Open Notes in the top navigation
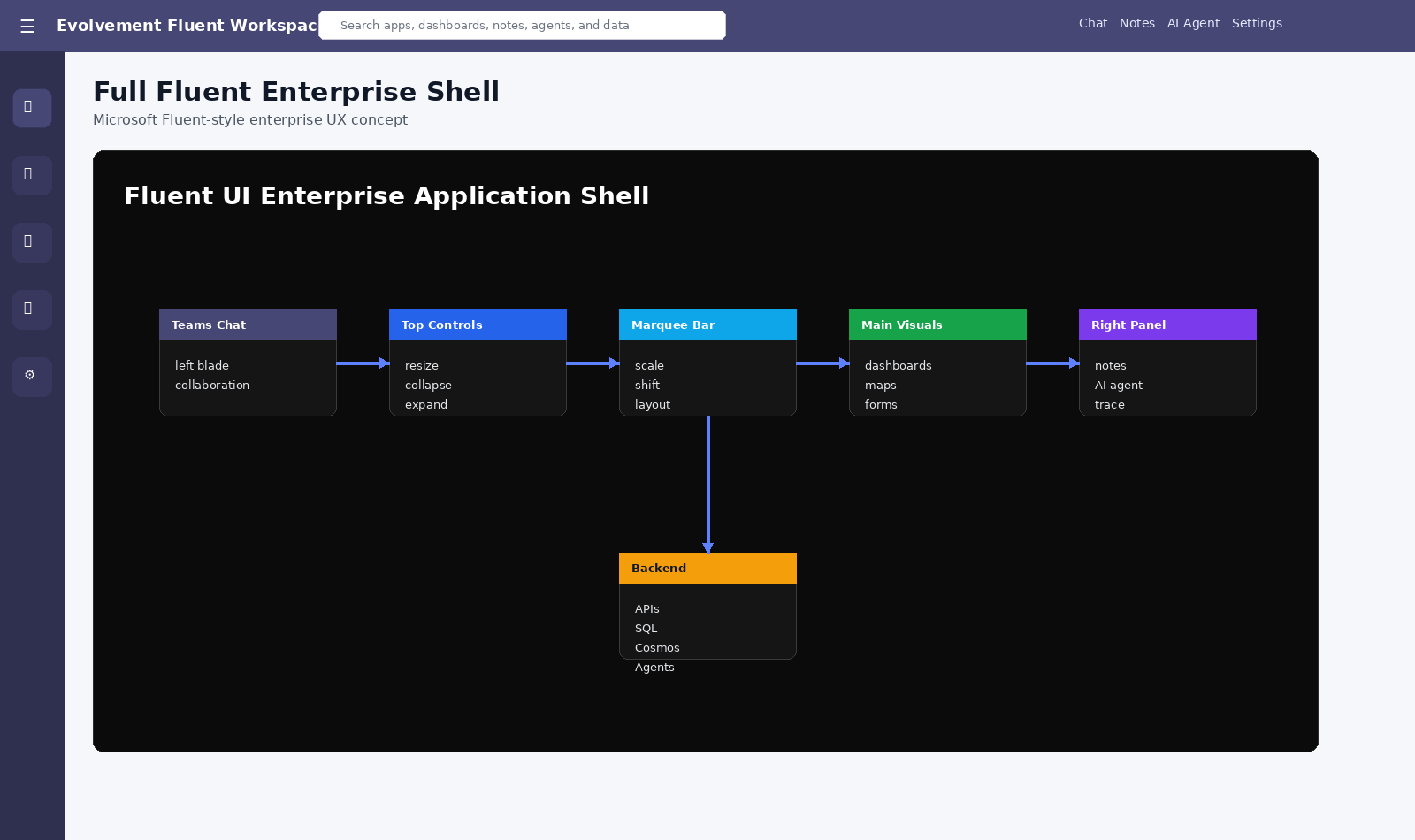Image resolution: width=1415 pixels, height=840 pixels. click(1137, 24)
